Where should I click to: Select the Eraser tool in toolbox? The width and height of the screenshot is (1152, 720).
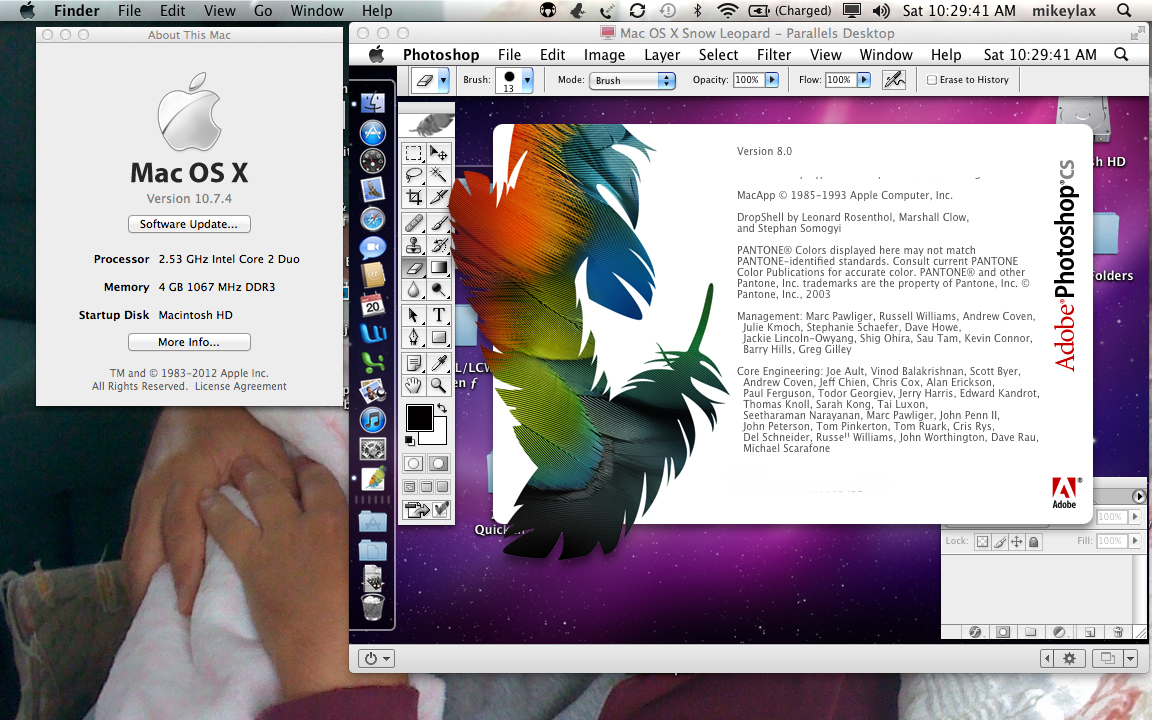click(x=414, y=267)
